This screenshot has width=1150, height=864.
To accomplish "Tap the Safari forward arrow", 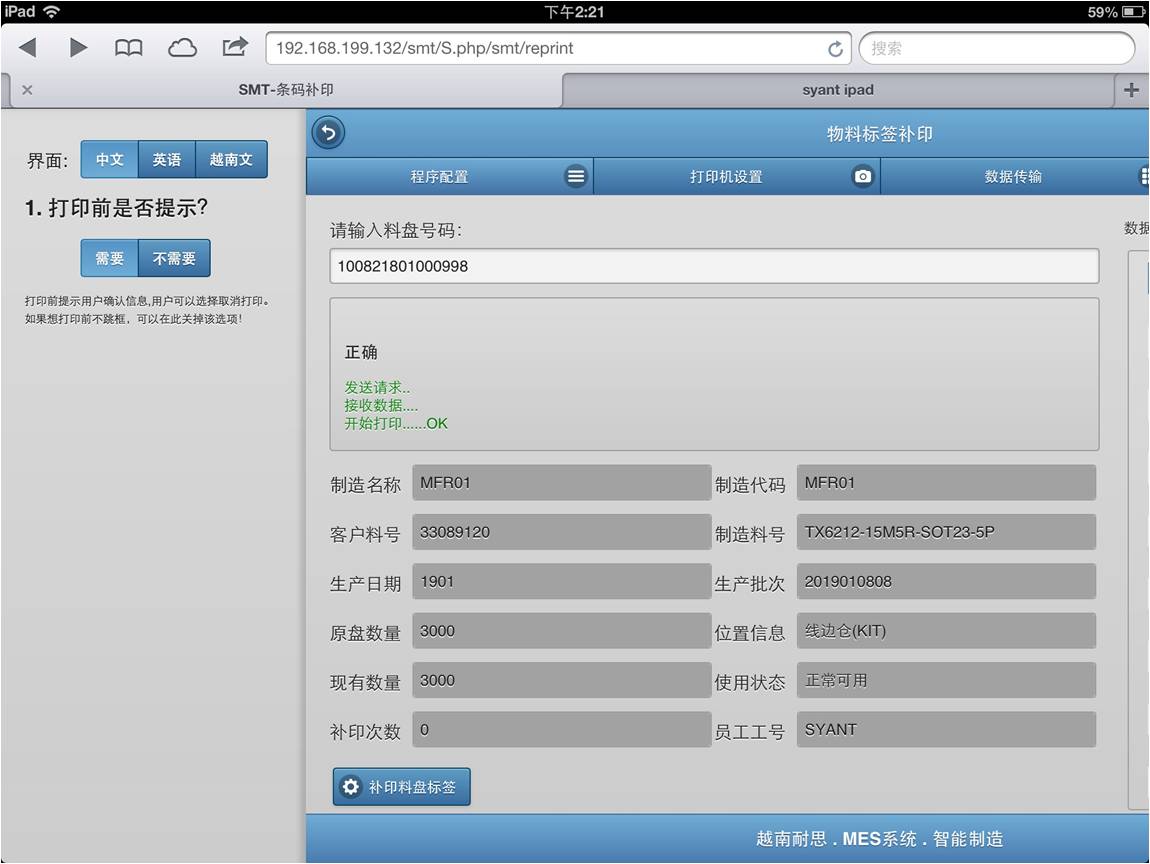I will (x=78, y=47).
